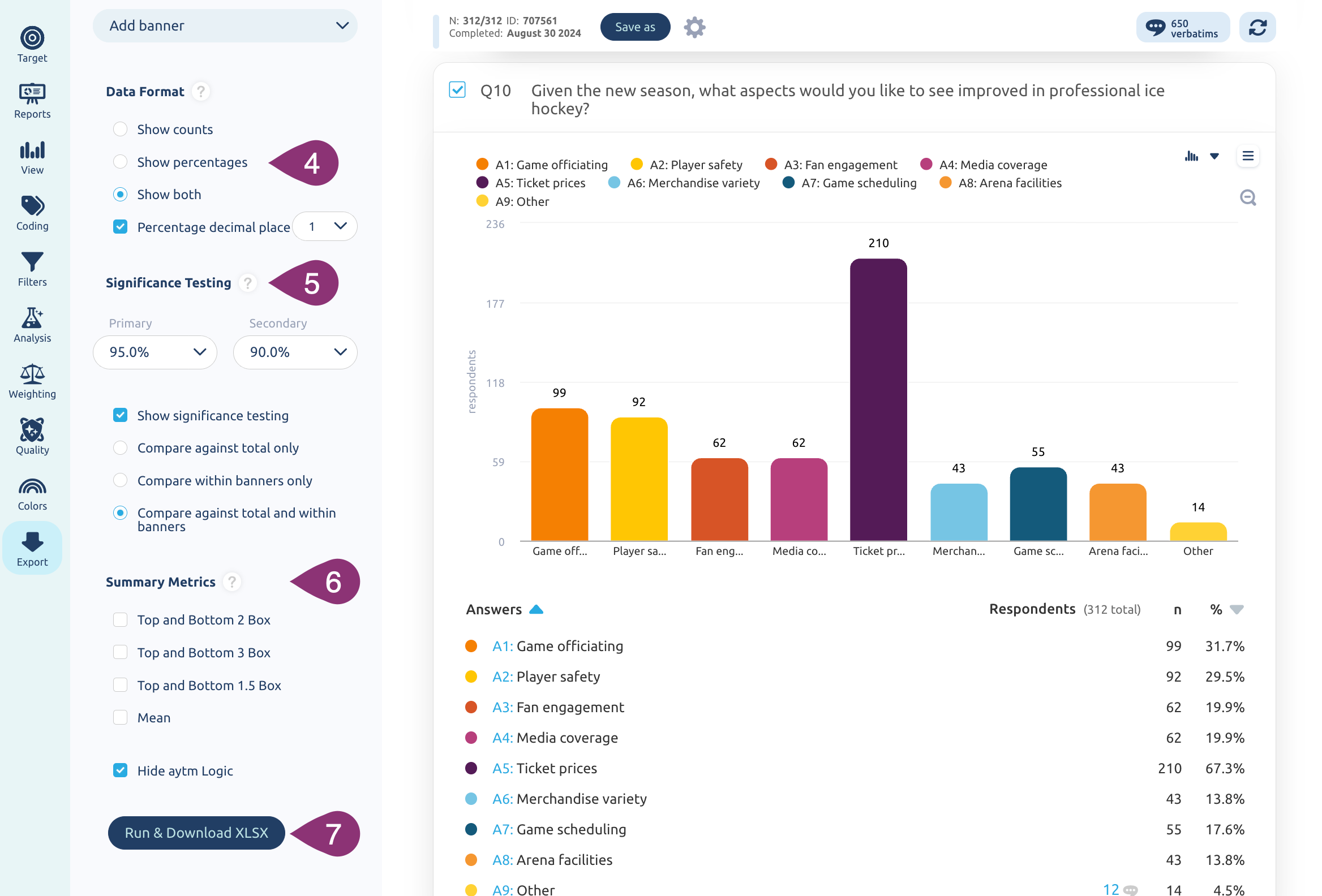1322x896 pixels.
Task: Open the Reports section in sidebar
Action: coord(32,101)
